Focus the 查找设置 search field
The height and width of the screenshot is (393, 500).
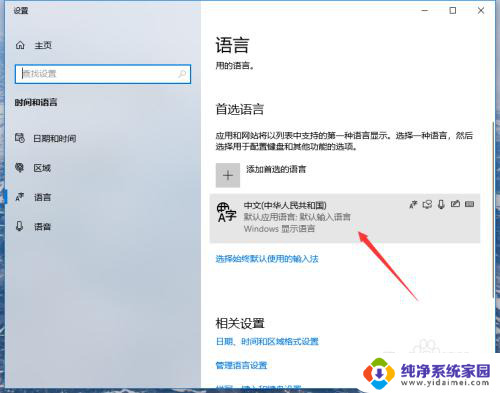pyautogui.click(x=103, y=74)
